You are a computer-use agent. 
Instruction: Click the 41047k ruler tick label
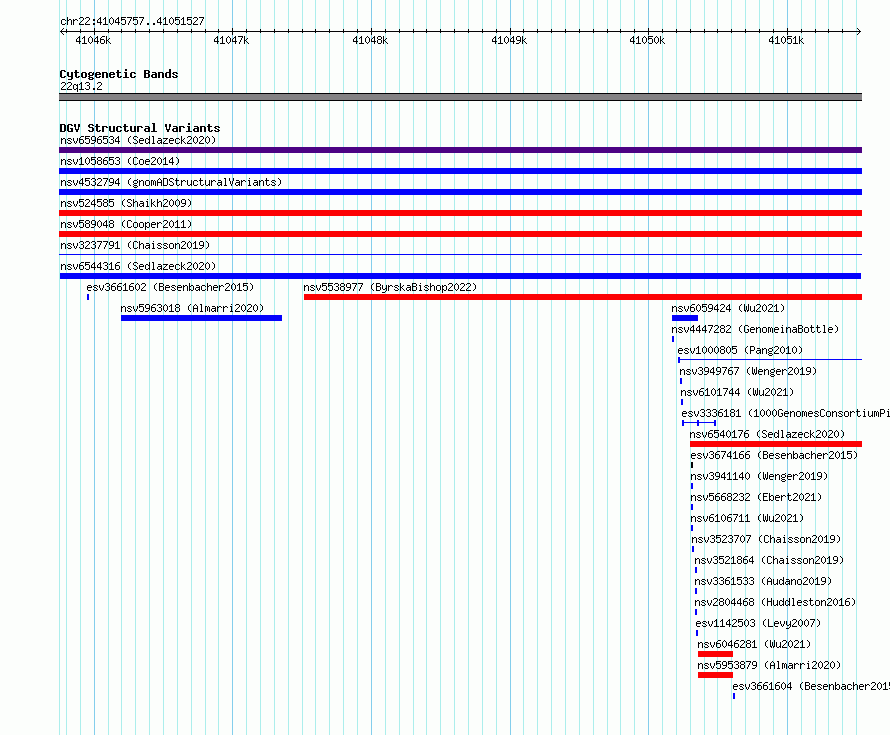[x=231, y=40]
